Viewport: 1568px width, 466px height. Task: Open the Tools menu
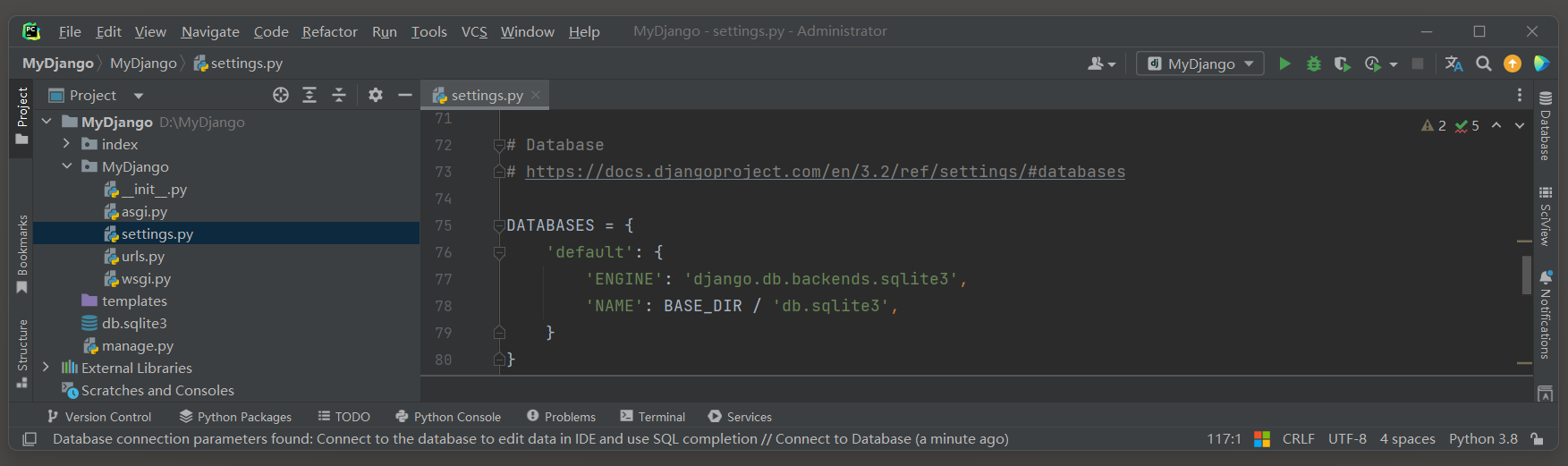pyautogui.click(x=428, y=31)
